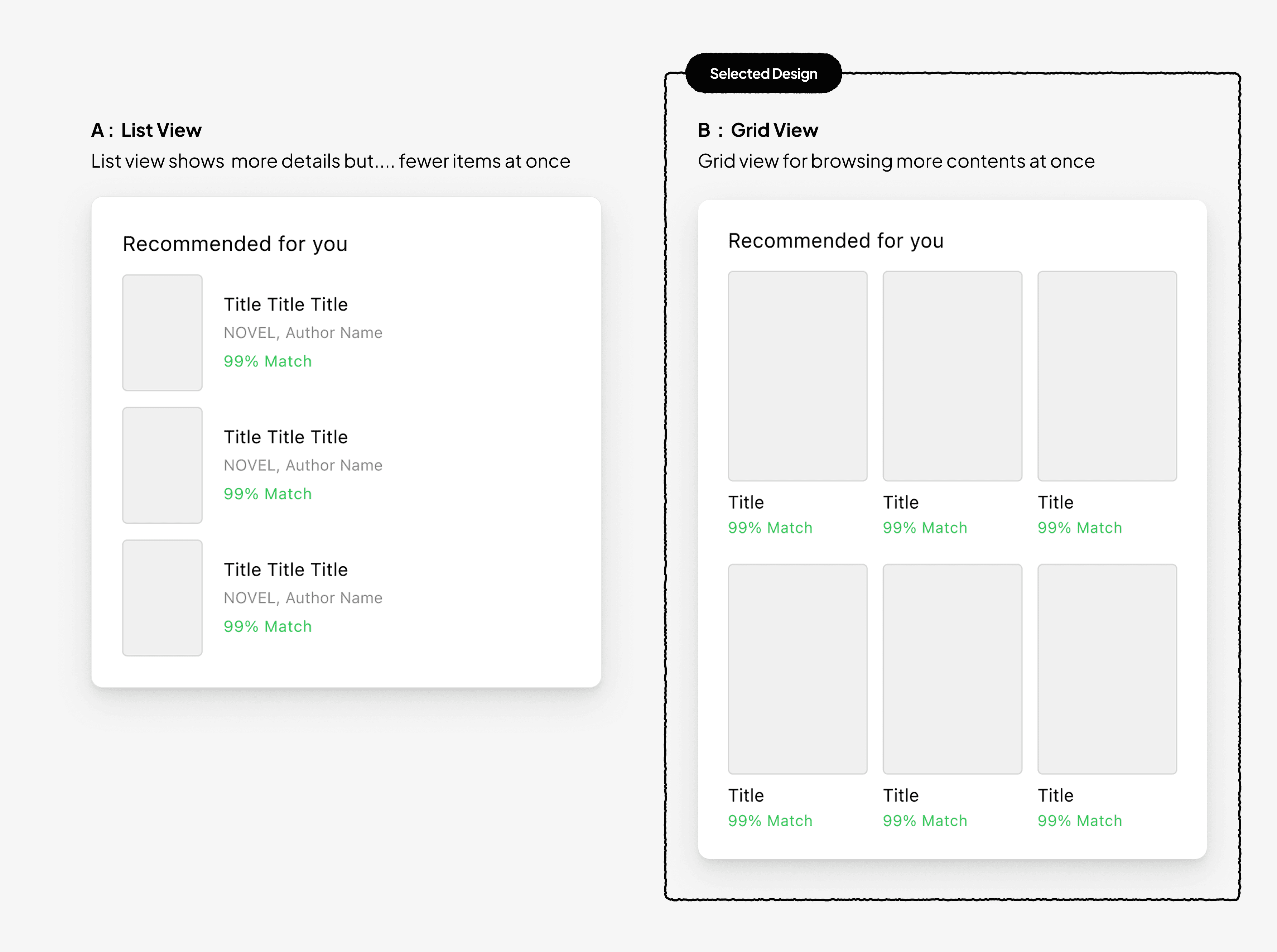Viewport: 1277px width, 952px height.
Task: Click top-right grid cover thumbnail
Action: point(1107,376)
